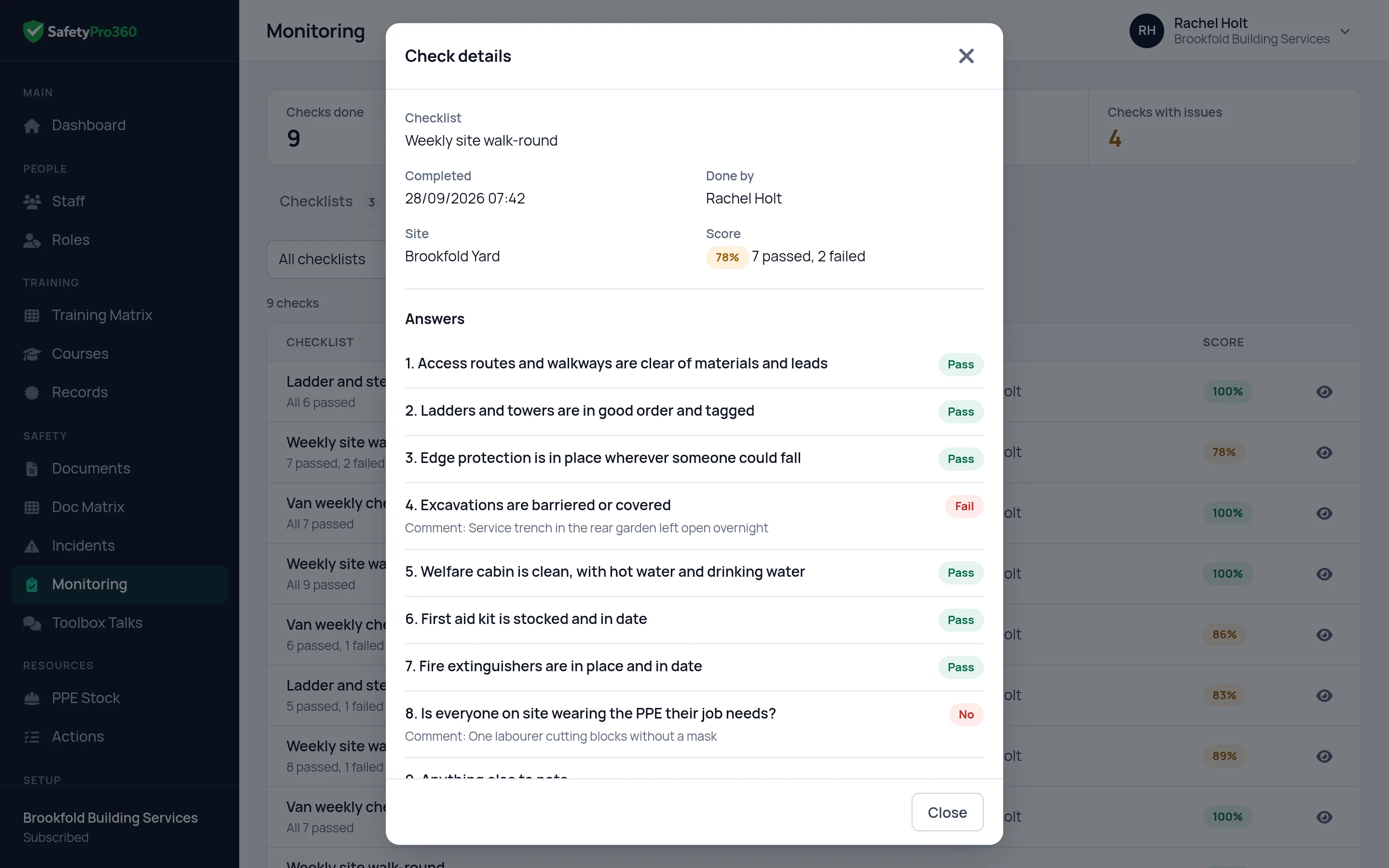The width and height of the screenshot is (1389, 868).
Task: Click the Records certificate icon
Action: point(31,392)
